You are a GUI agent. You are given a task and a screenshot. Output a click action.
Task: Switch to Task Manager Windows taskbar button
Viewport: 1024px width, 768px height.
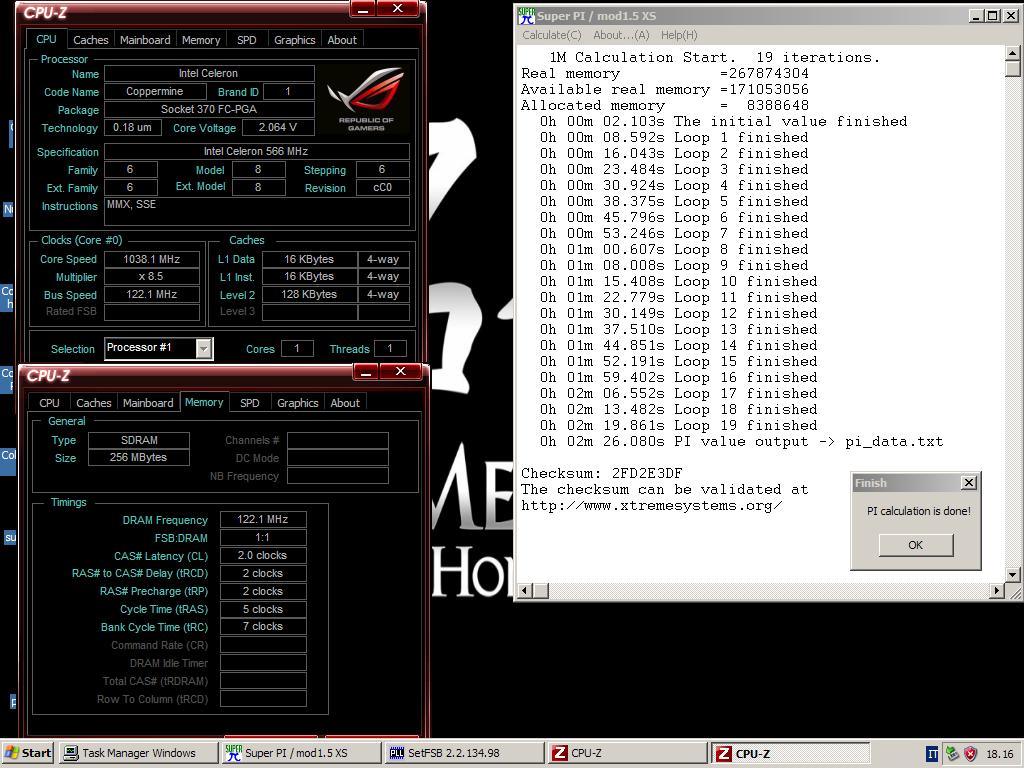138,753
